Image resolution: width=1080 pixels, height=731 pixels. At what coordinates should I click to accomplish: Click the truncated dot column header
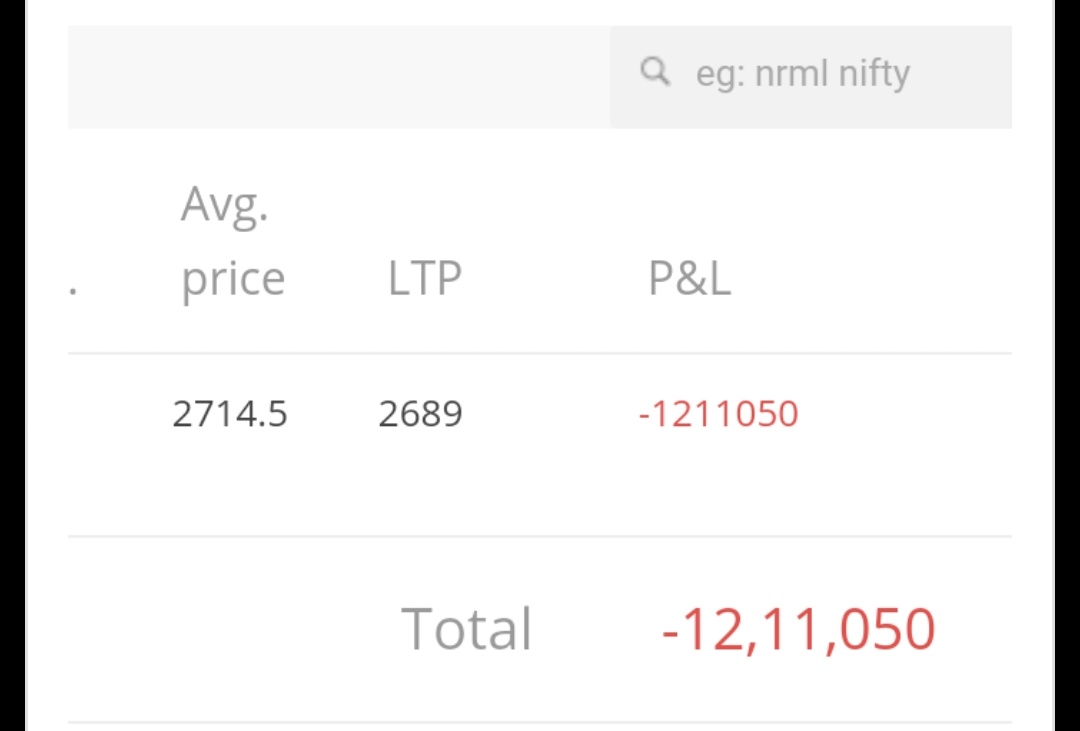pyautogui.click(x=73, y=289)
